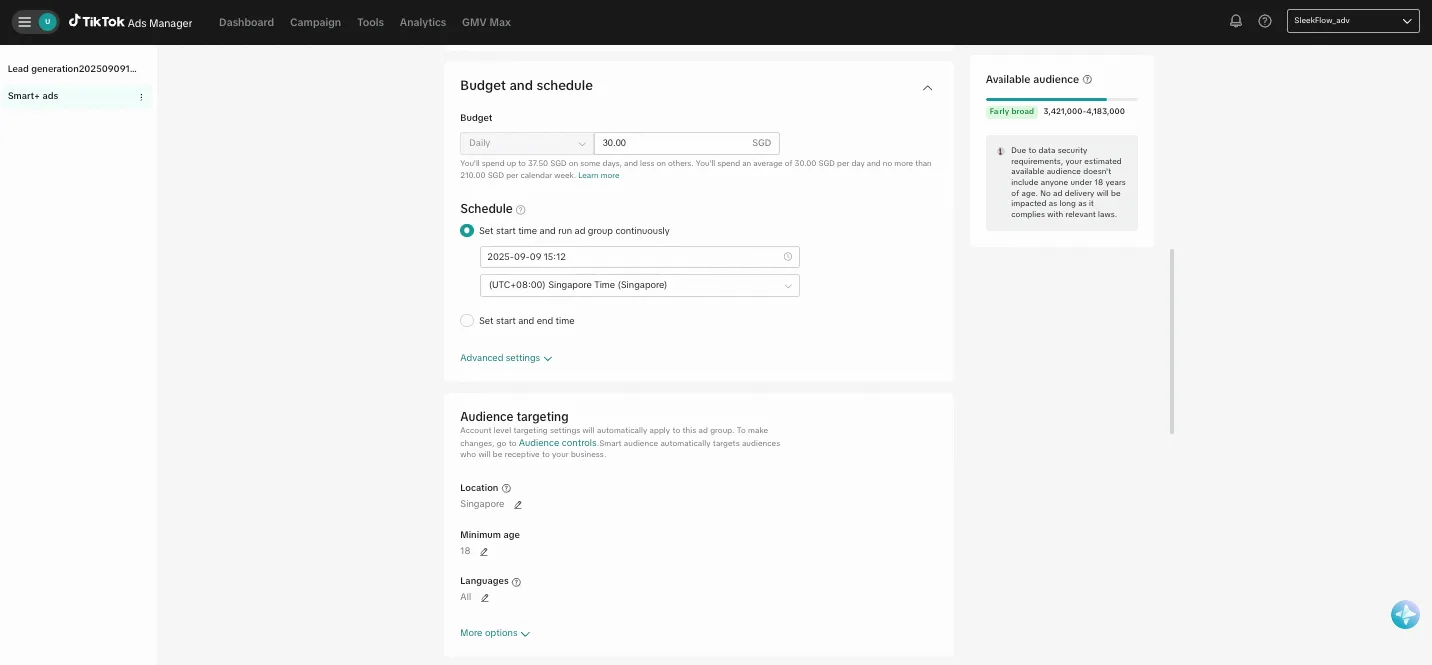Click the audience size progress bar
This screenshot has height=665, width=1432.
click(1062, 99)
